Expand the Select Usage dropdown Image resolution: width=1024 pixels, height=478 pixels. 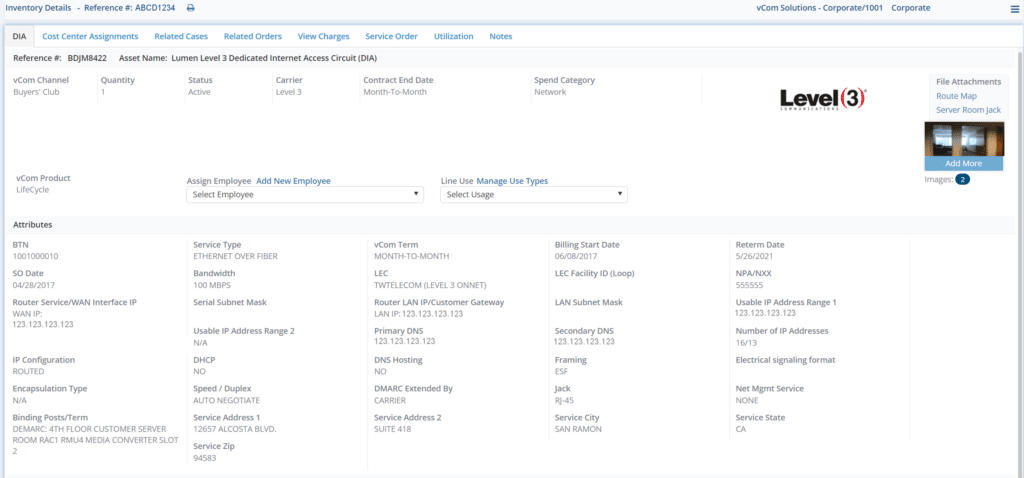click(534, 195)
